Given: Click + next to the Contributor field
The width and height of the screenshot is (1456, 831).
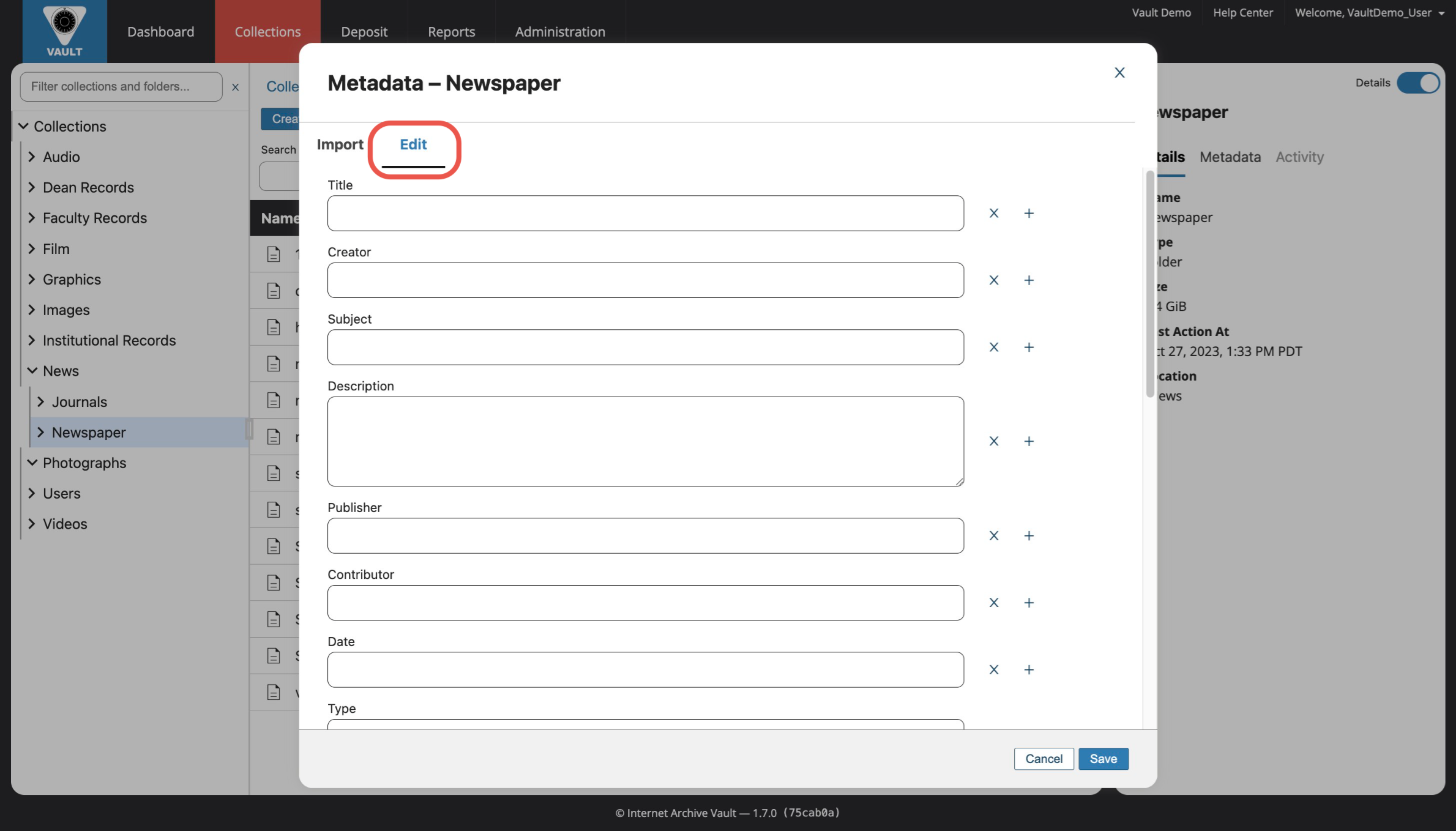Looking at the screenshot, I should (x=1029, y=602).
